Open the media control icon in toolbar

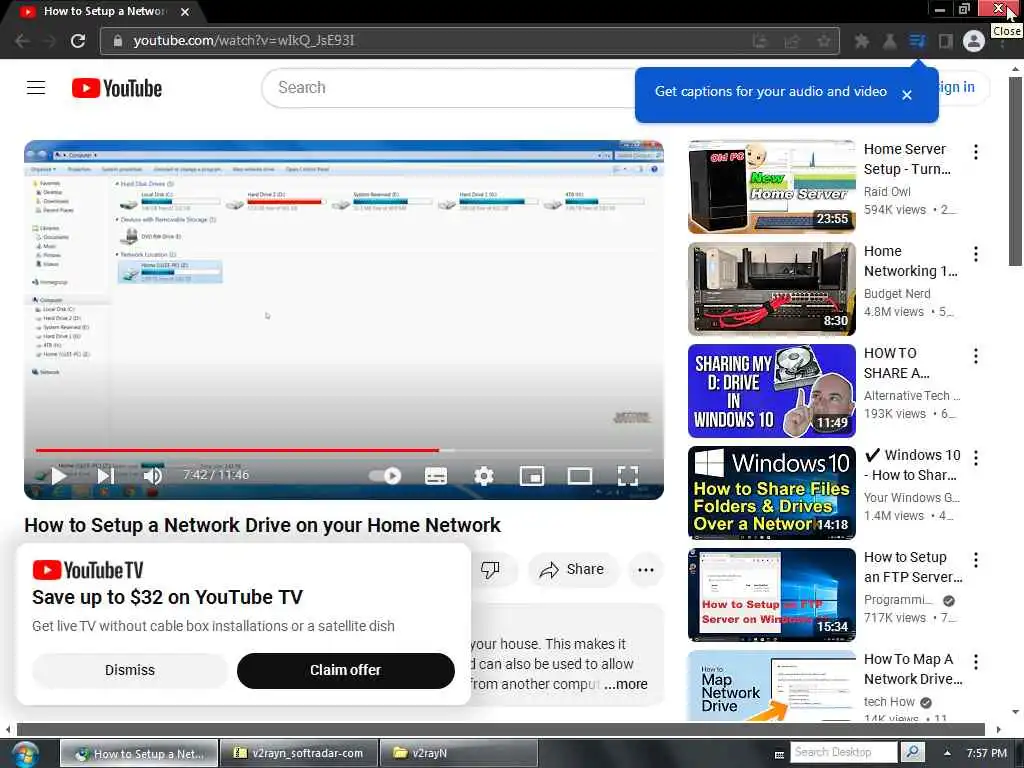pos(917,41)
